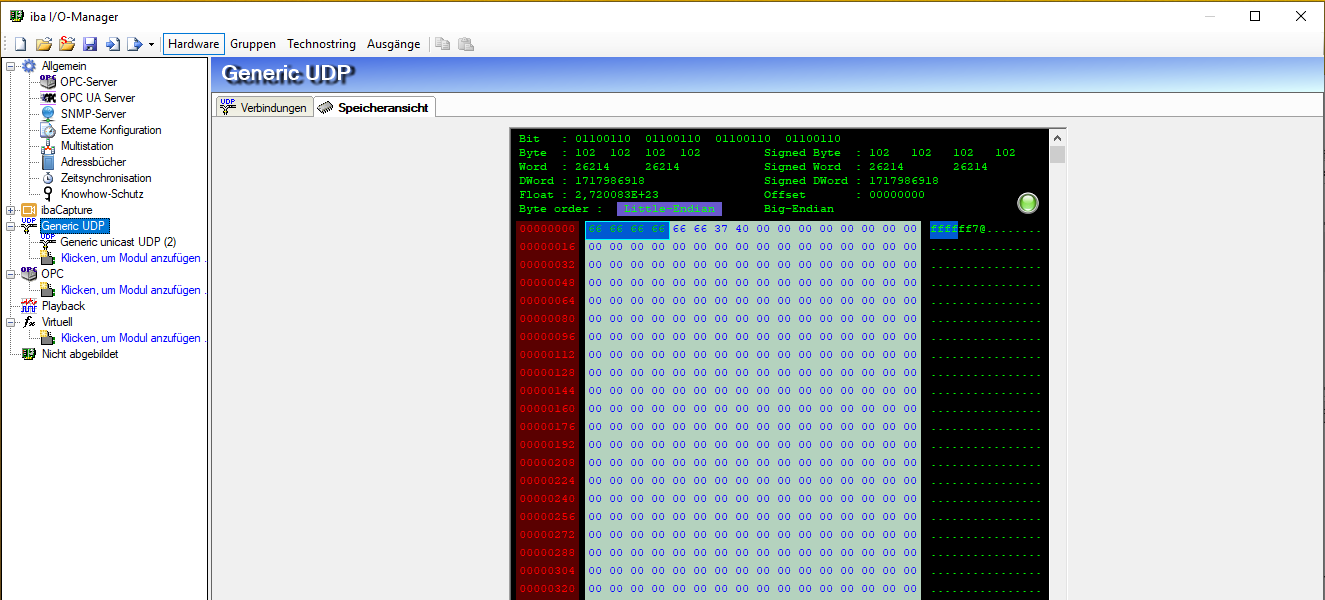
Task: Select Multistation tree item
Action: point(87,146)
